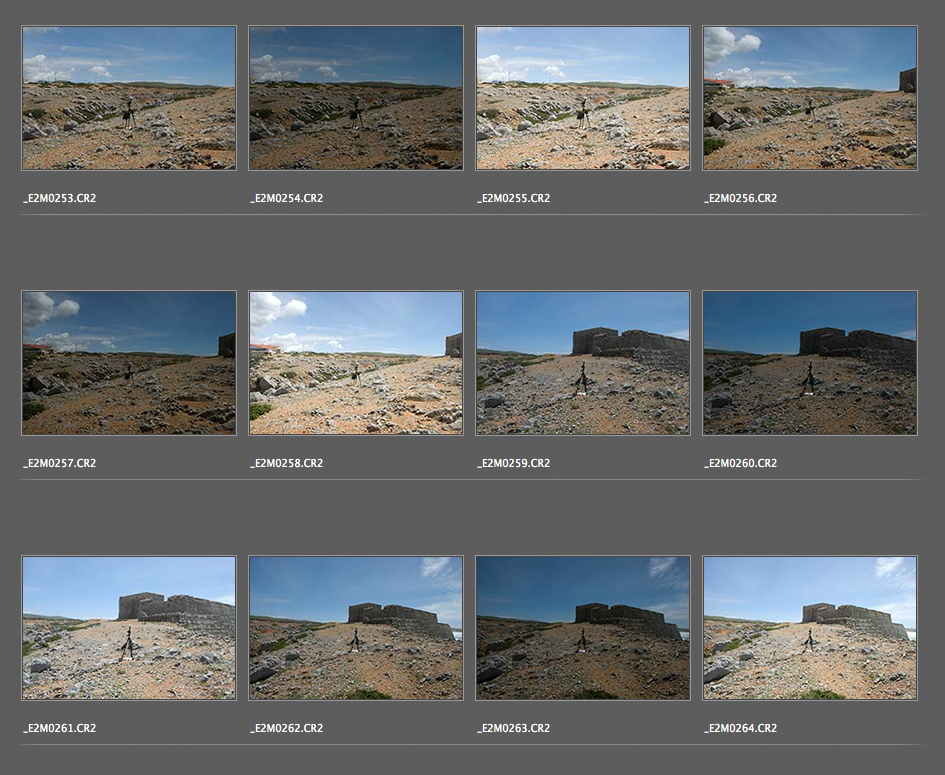Select the _E2M0262.CR2 filename text
This screenshot has width=945, height=775.
click(287, 728)
